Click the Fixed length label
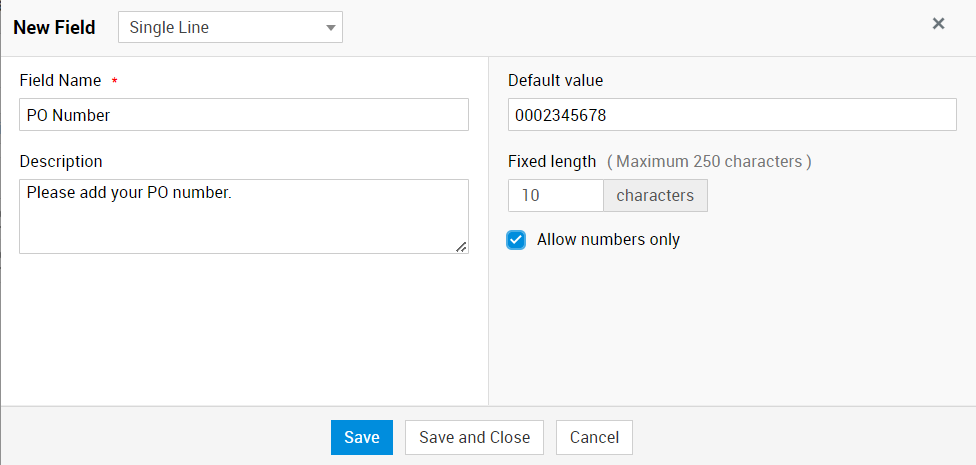This screenshot has width=976, height=465. click(552, 161)
